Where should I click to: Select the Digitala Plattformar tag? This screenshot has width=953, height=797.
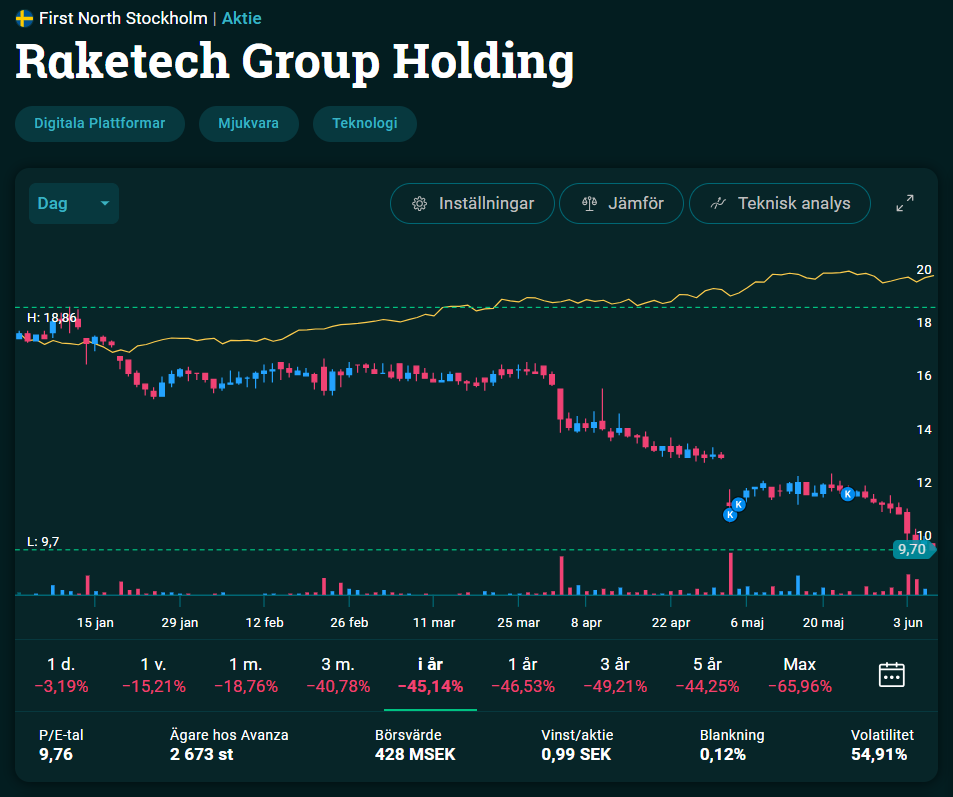tap(100, 123)
